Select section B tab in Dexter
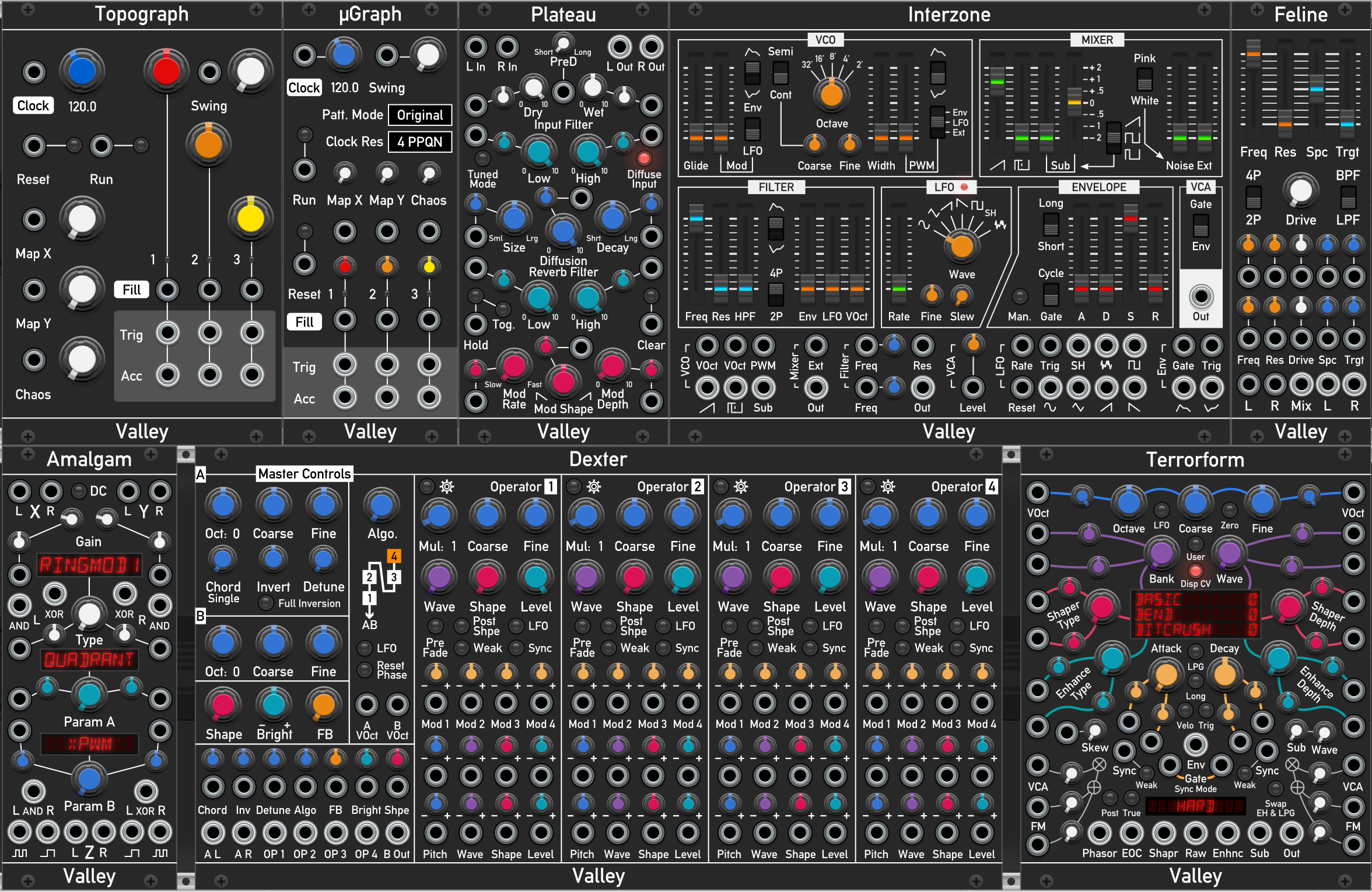1372x892 pixels. click(201, 616)
